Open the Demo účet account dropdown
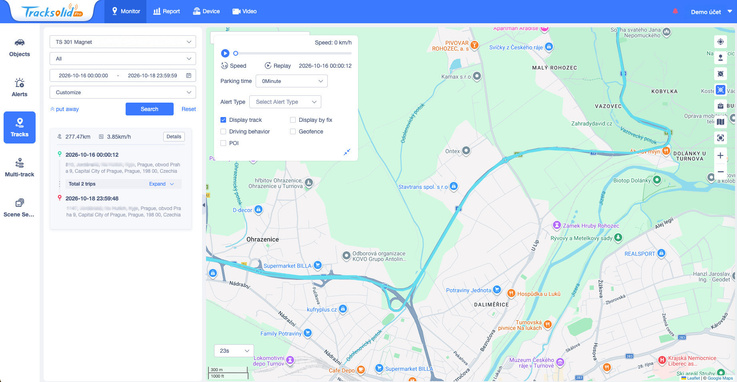The width and height of the screenshot is (737, 382). coord(711,12)
